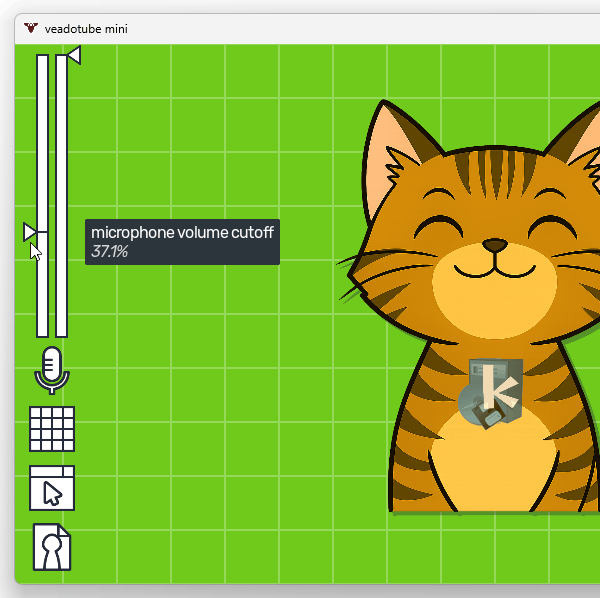Screen dimensions: 600x598
Task: Click the veadotube logo in title bar
Action: point(32,29)
